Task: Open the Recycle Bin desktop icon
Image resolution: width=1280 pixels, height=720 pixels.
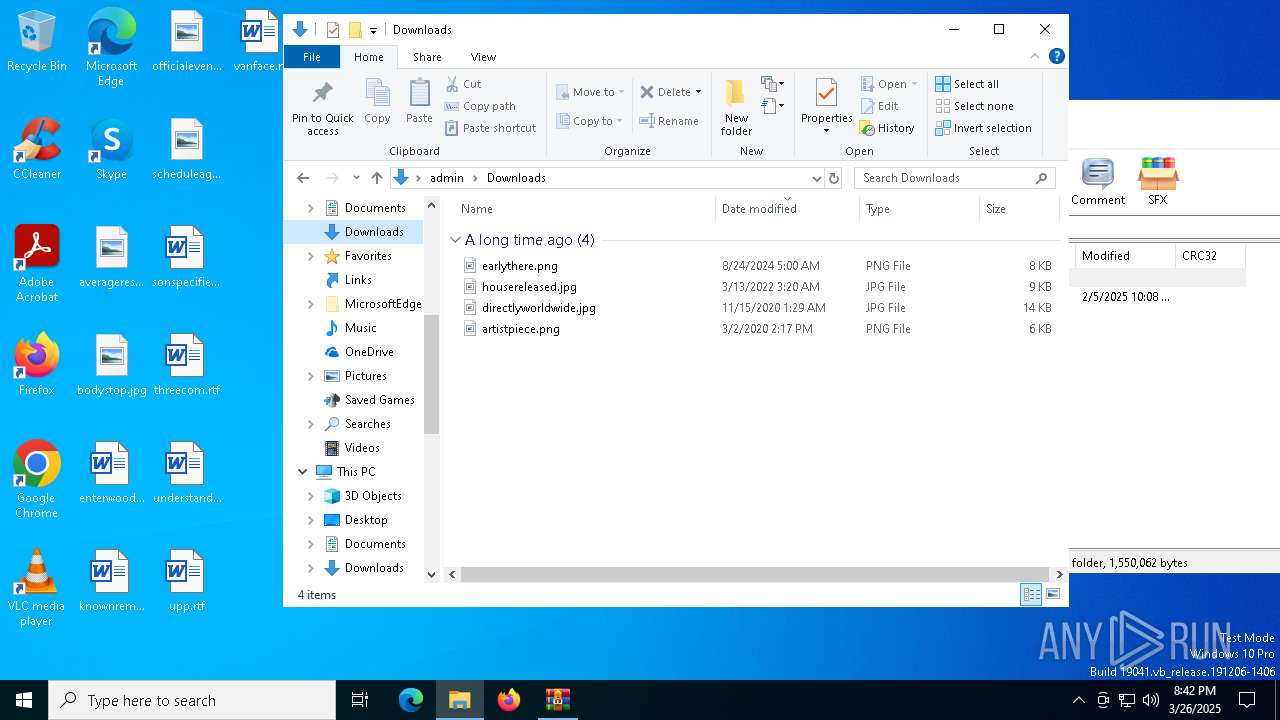Action: pos(37,42)
